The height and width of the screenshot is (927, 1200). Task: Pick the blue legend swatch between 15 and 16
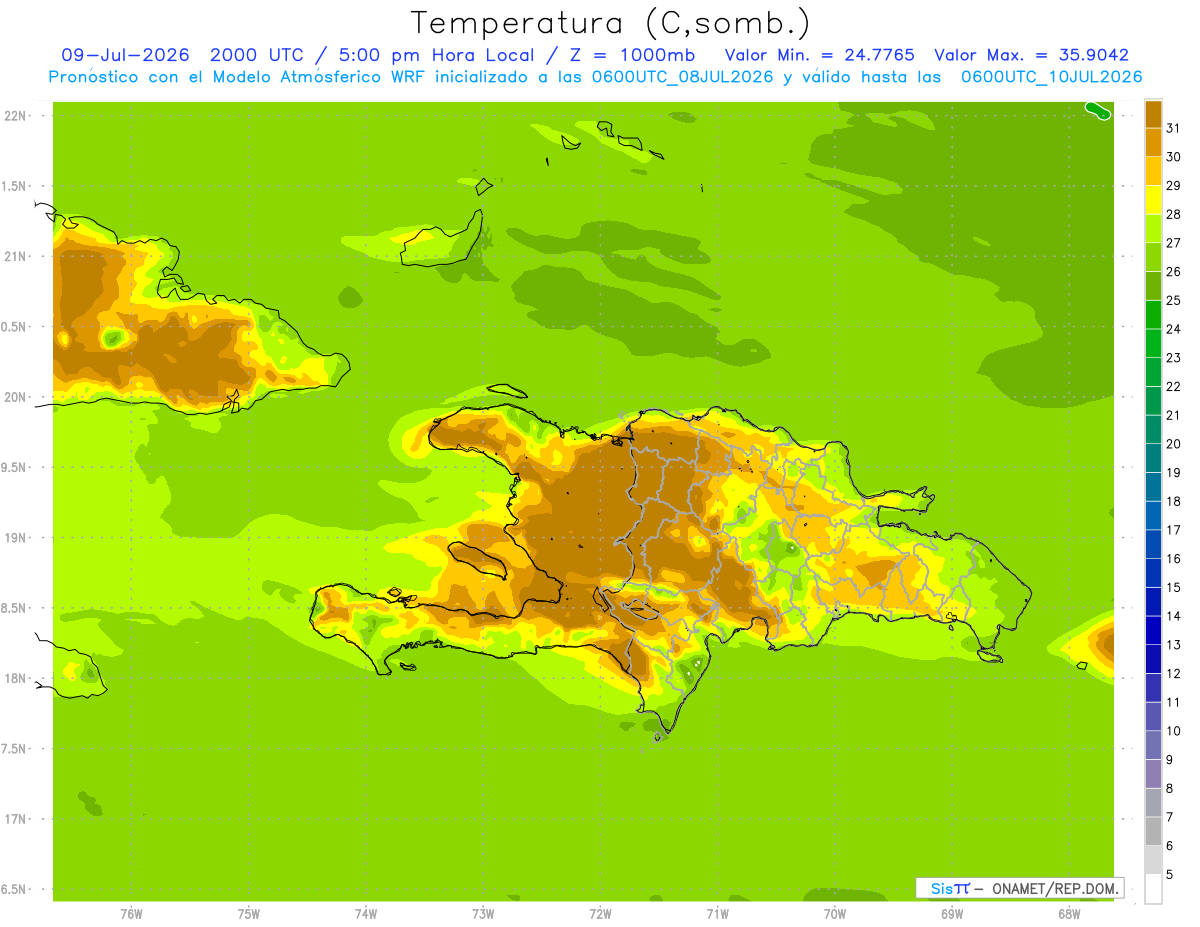coord(1153,573)
